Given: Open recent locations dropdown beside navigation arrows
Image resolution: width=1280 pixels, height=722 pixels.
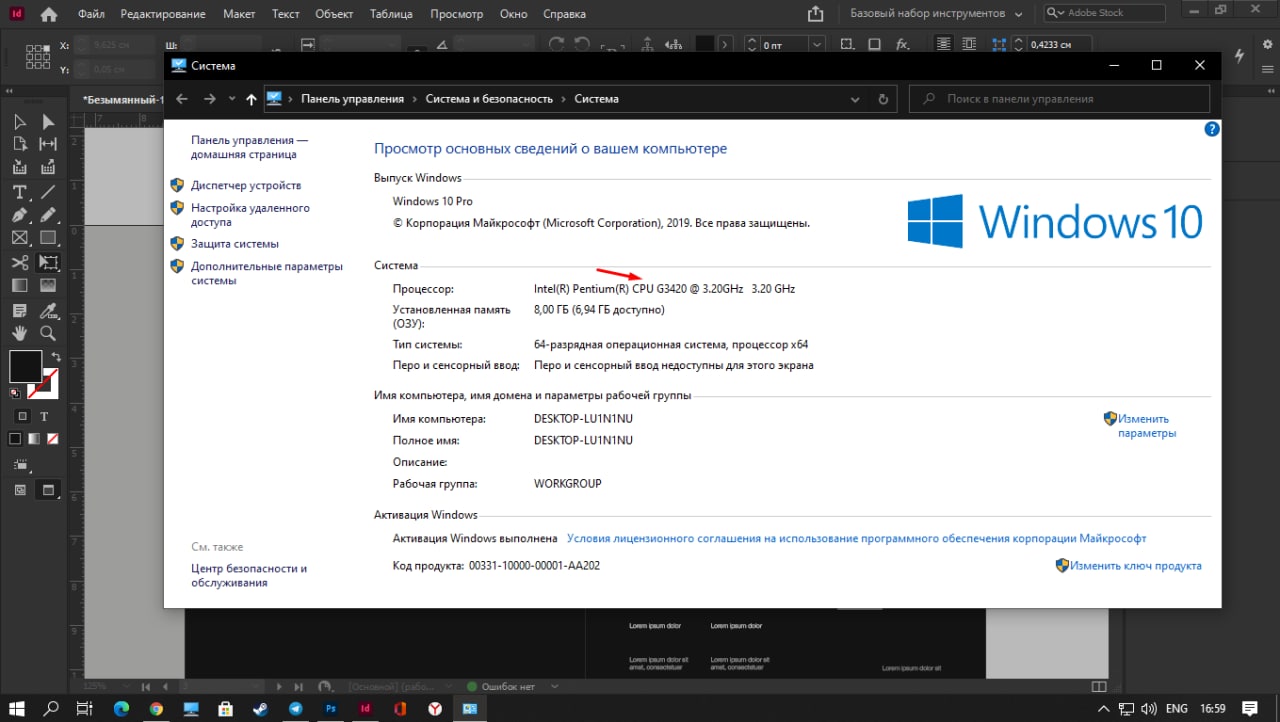Looking at the screenshot, I should click(x=232, y=99).
